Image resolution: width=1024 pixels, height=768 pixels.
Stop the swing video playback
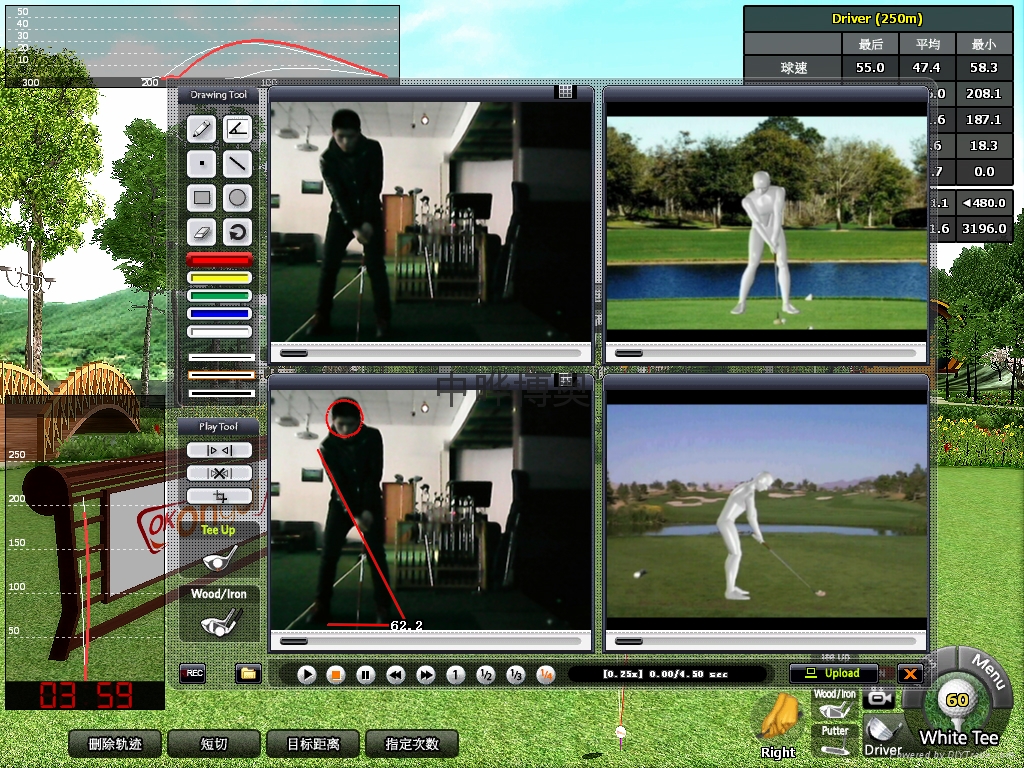click(x=336, y=675)
